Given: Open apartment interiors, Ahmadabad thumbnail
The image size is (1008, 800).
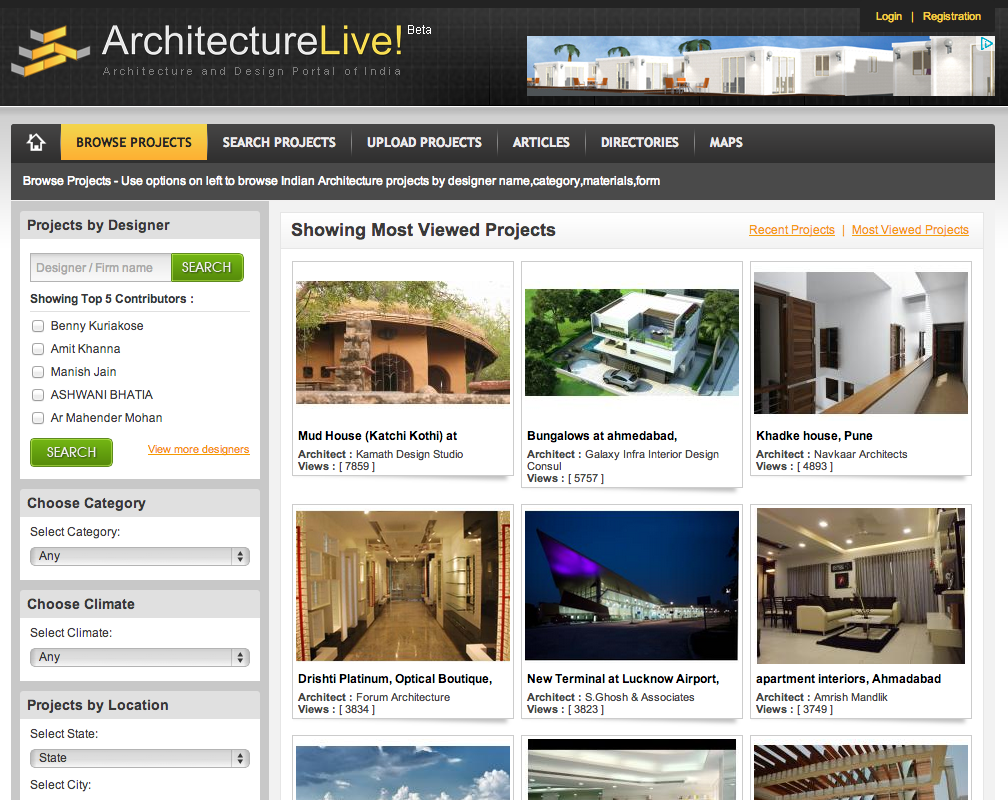Looking at the screenshot, I should pyautogui.click(x=861, y=586).
